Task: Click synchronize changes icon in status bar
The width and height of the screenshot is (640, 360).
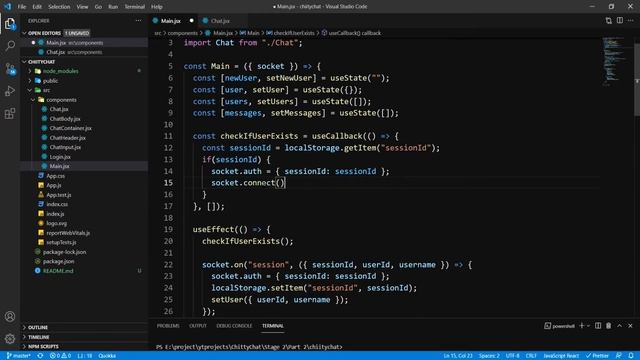Action: tap(40, 356)
